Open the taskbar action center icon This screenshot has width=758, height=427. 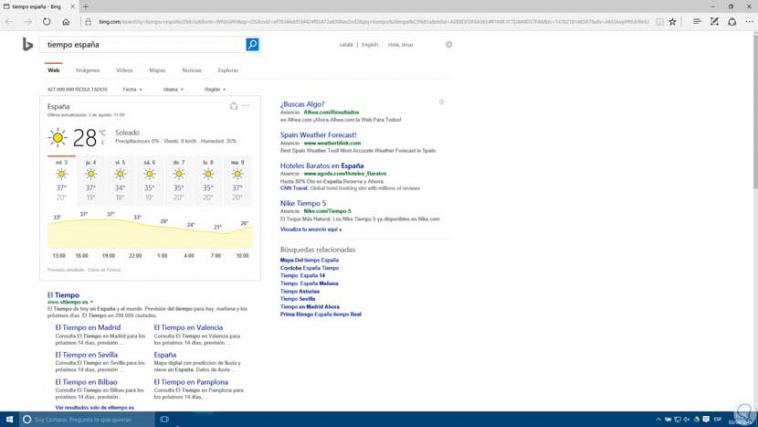coord(706,419)
